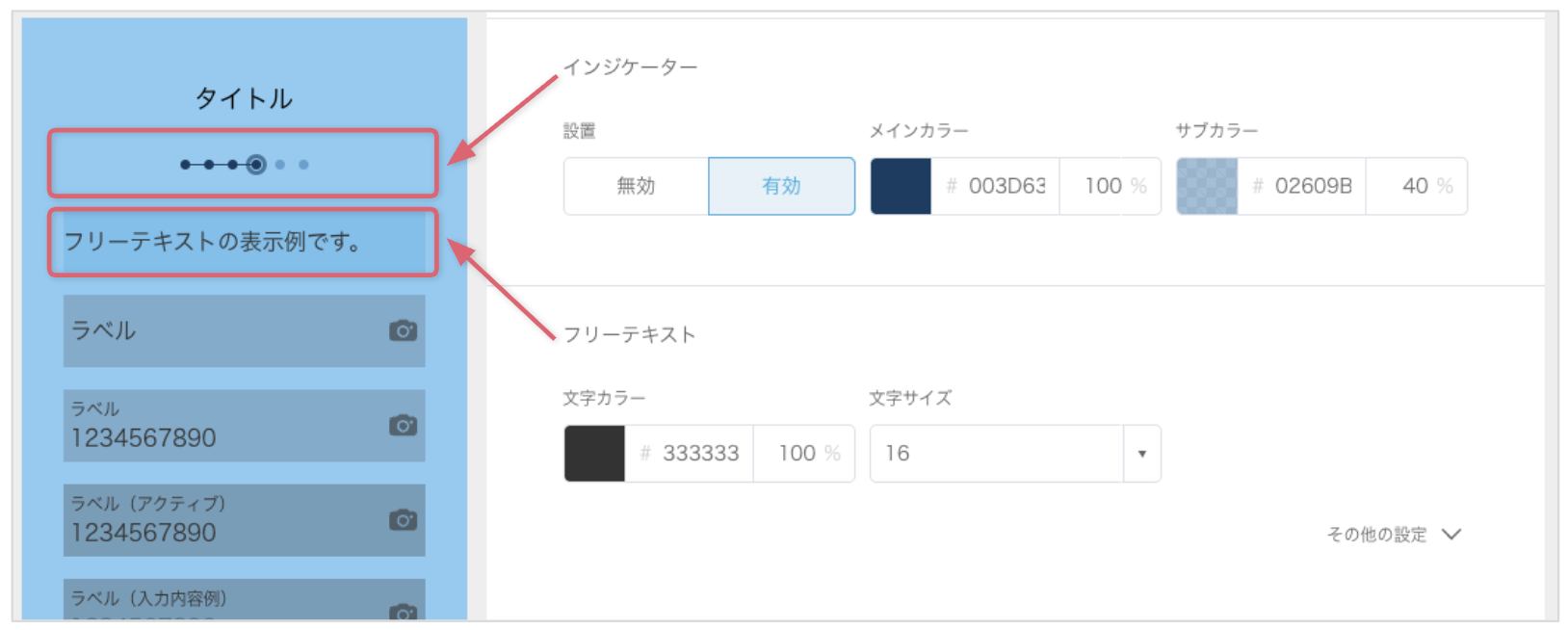The image size is (1568, 630).
Task: Click the active step indicator dot
Action: tap(255, 165)
